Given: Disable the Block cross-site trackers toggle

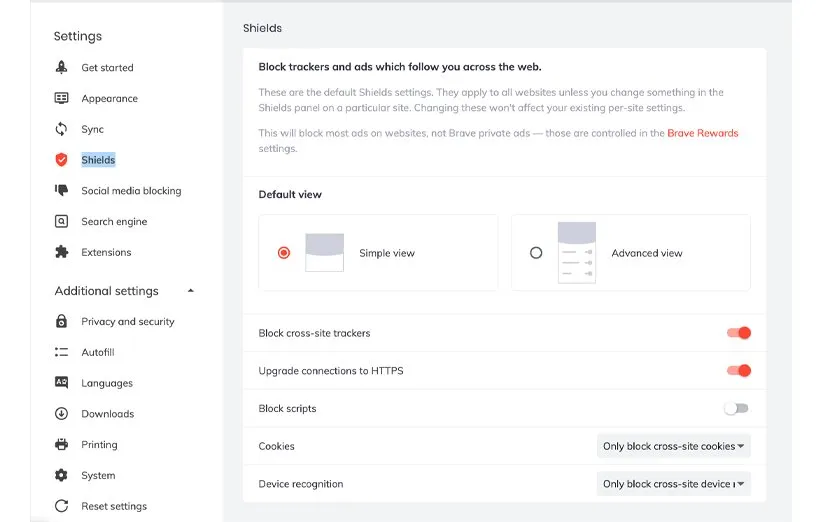Looking at the screenshot, I should (738, 333).
